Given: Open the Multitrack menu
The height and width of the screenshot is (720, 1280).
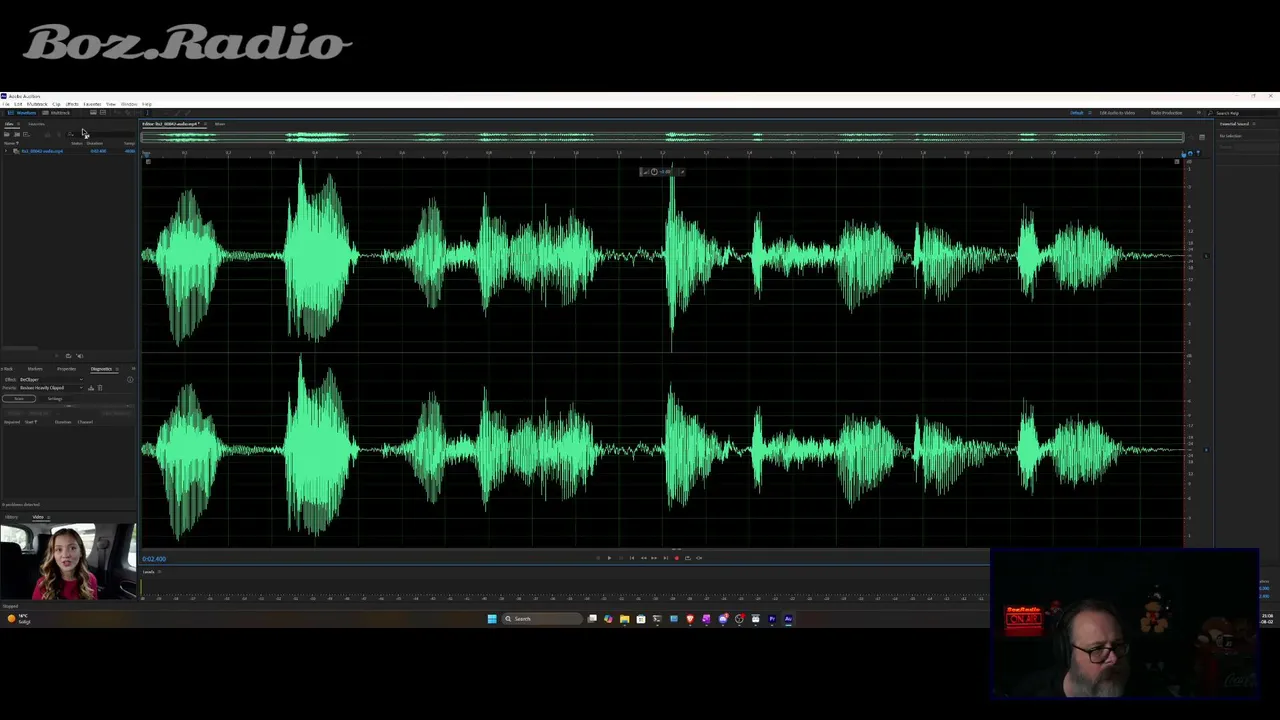Looking at the screenshot, I should [37, 104].
